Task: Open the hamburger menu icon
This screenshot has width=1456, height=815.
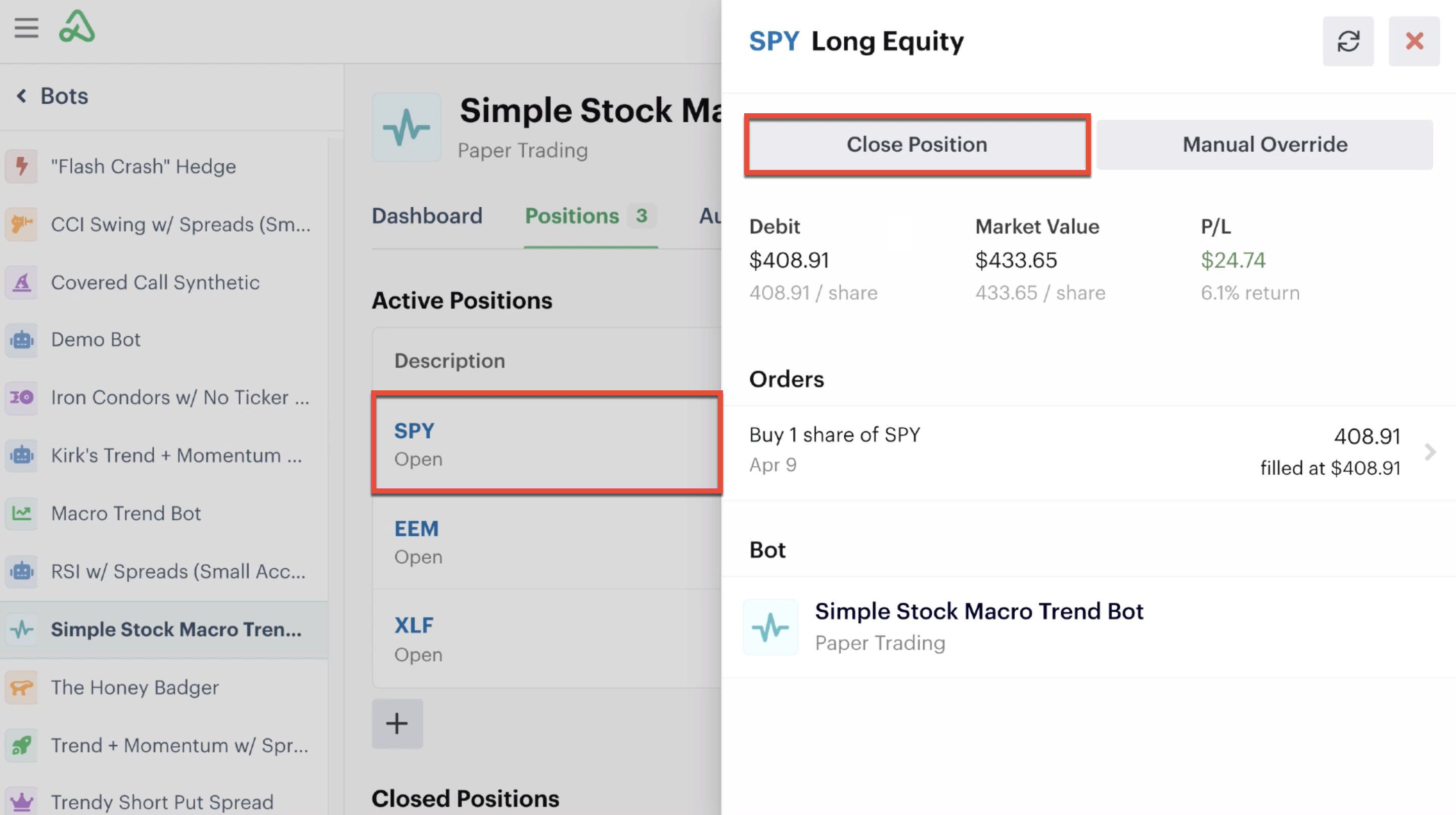Action: click(x=26, y=28)
